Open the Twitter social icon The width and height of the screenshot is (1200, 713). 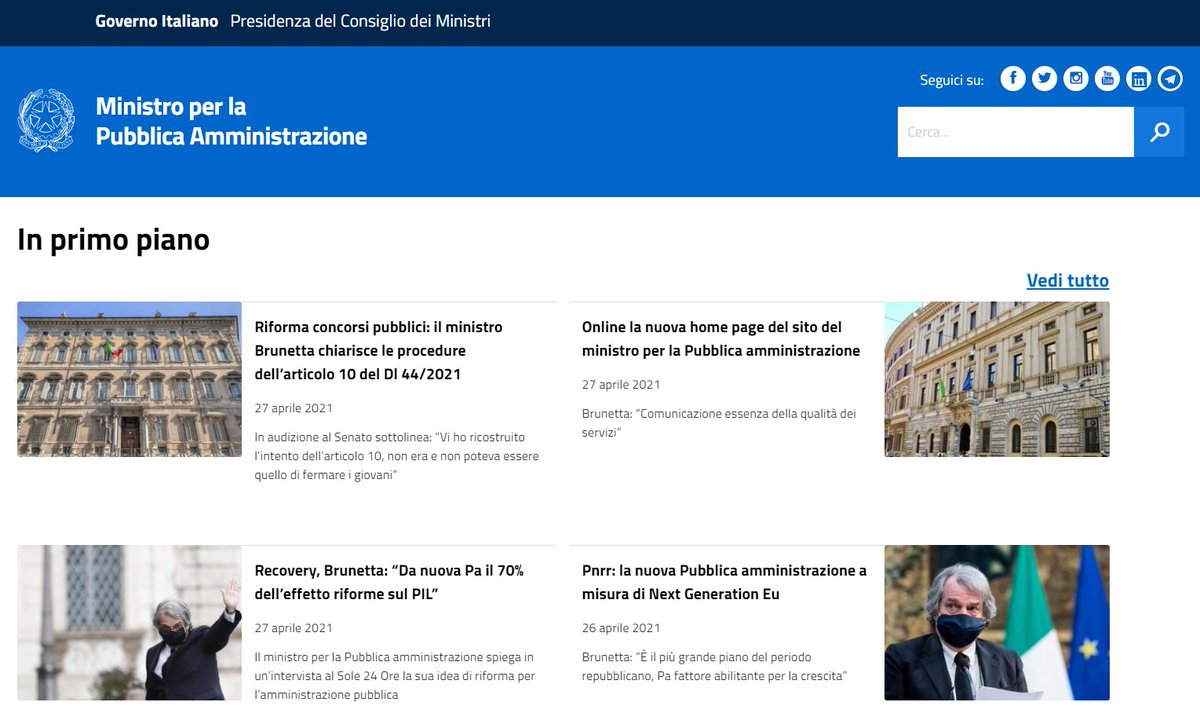(1044, 79)
